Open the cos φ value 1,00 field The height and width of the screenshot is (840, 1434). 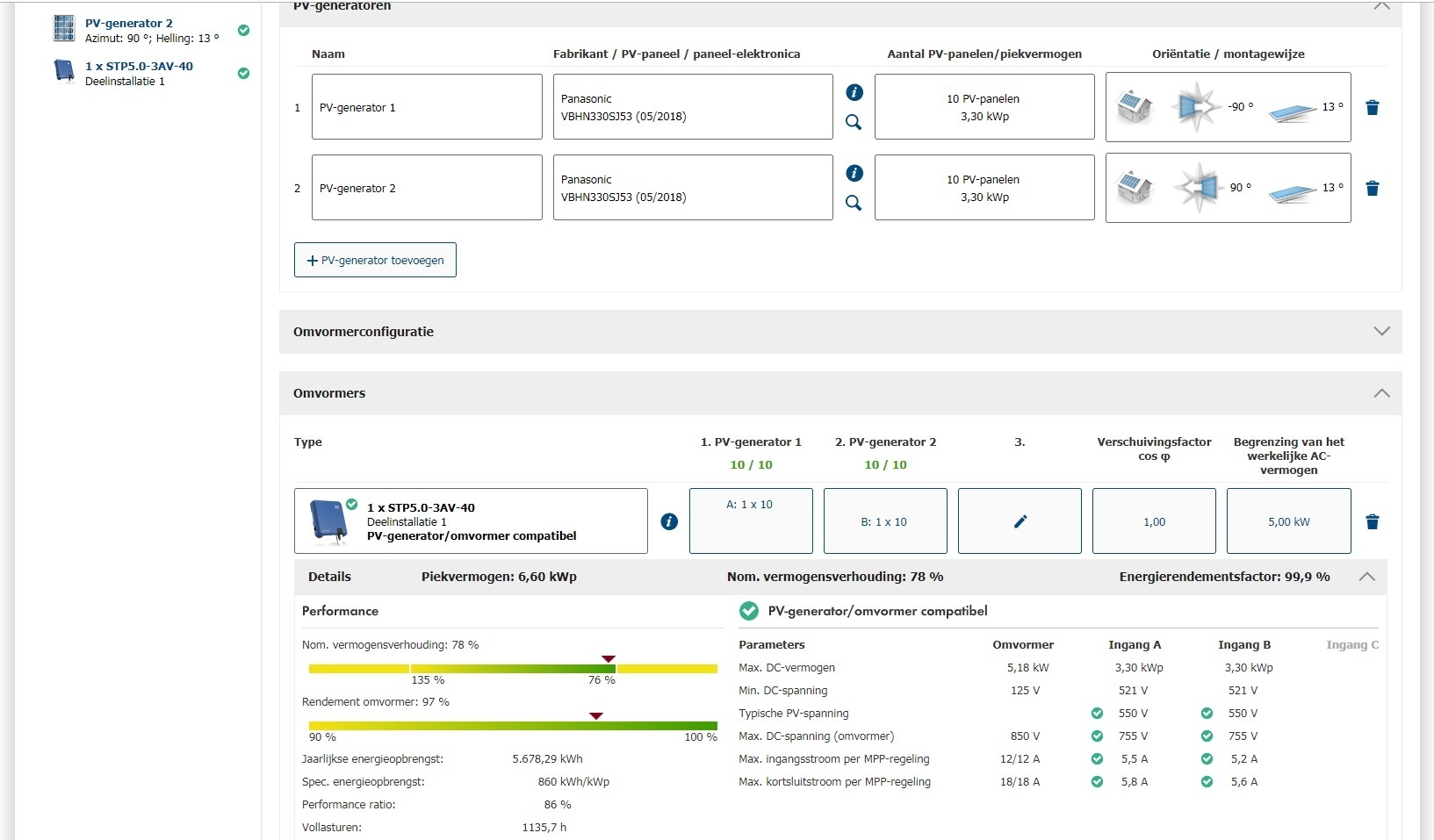click(1154, 521)
